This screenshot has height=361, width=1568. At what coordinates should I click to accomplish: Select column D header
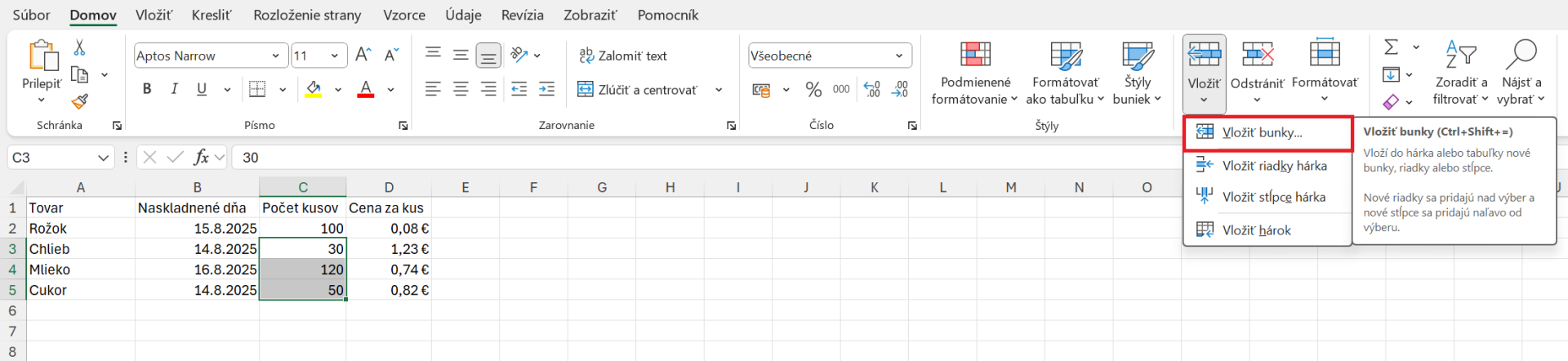tap(389, 187)
